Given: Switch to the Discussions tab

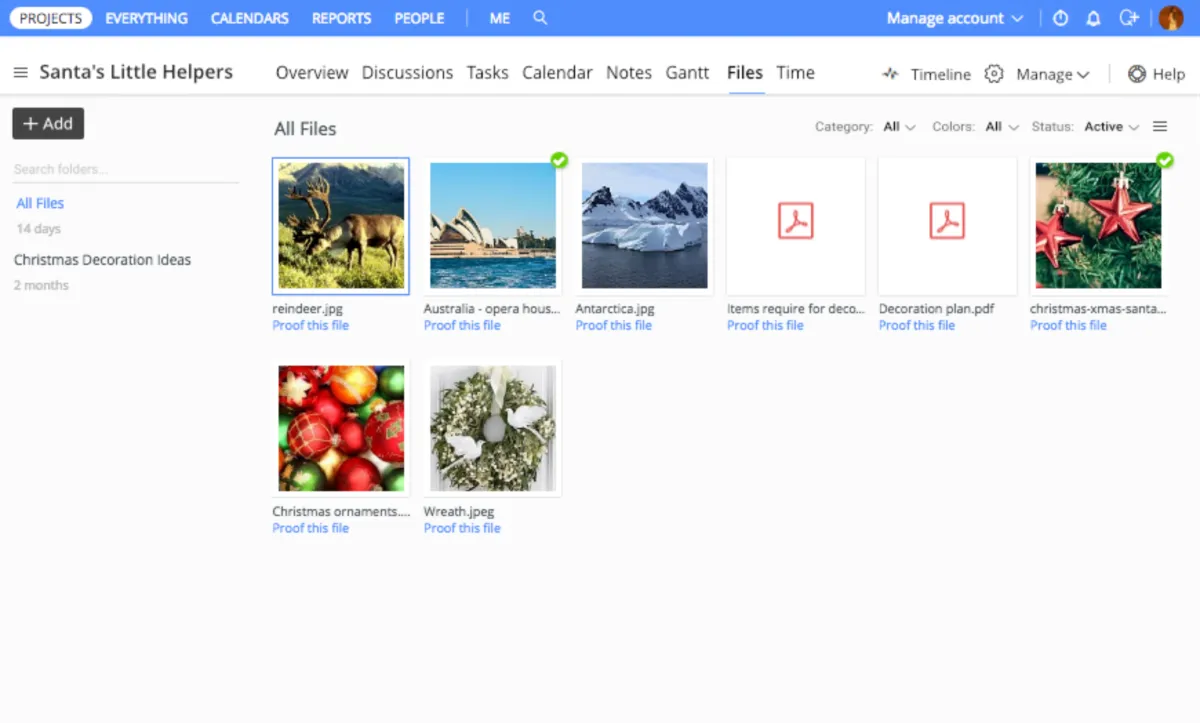Looking at the screenshot, I should [x=407, y=73].
